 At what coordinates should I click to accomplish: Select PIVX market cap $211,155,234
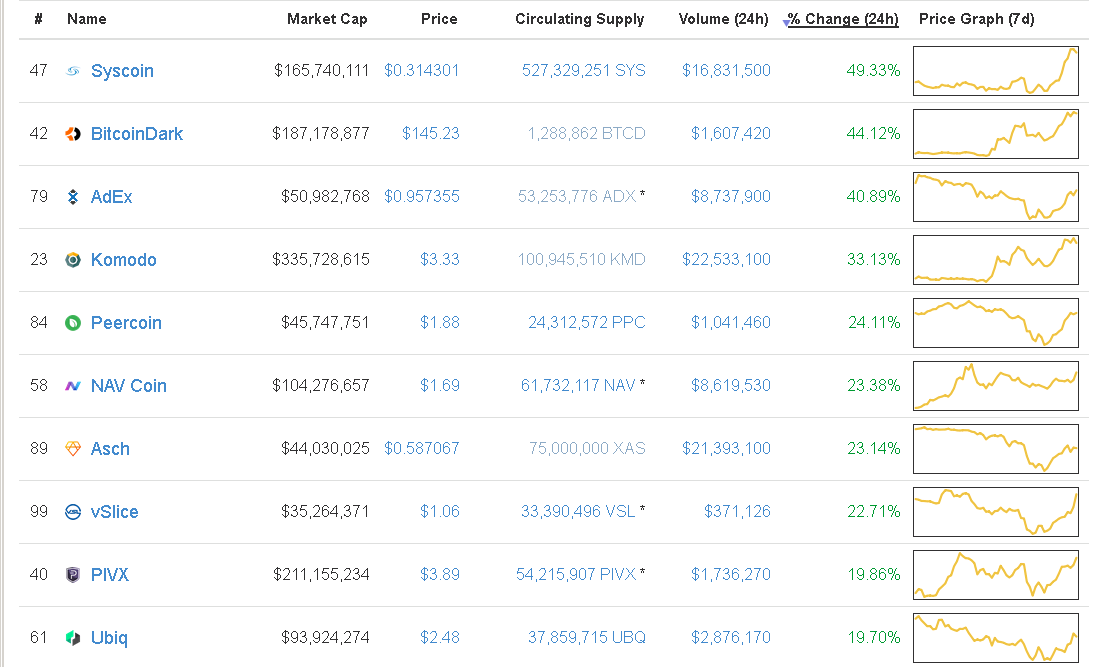click(x=321, y=574)
